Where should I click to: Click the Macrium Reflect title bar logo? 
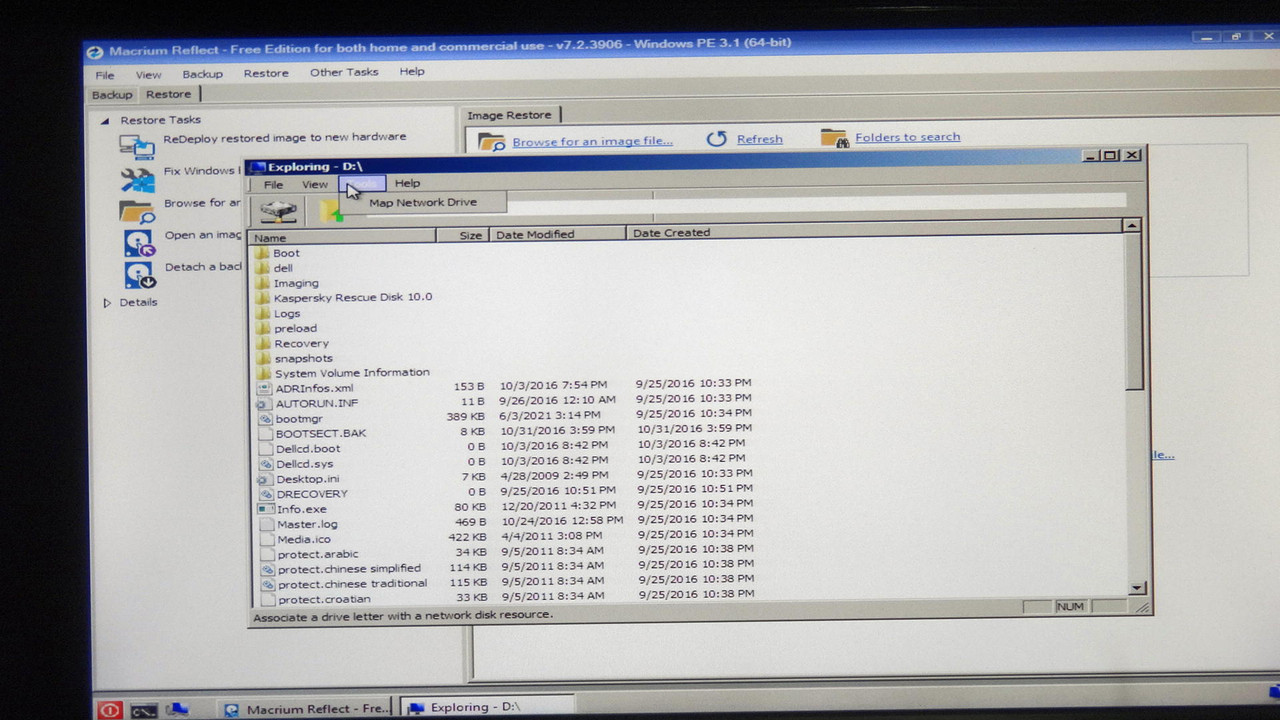tap(95, 52)
